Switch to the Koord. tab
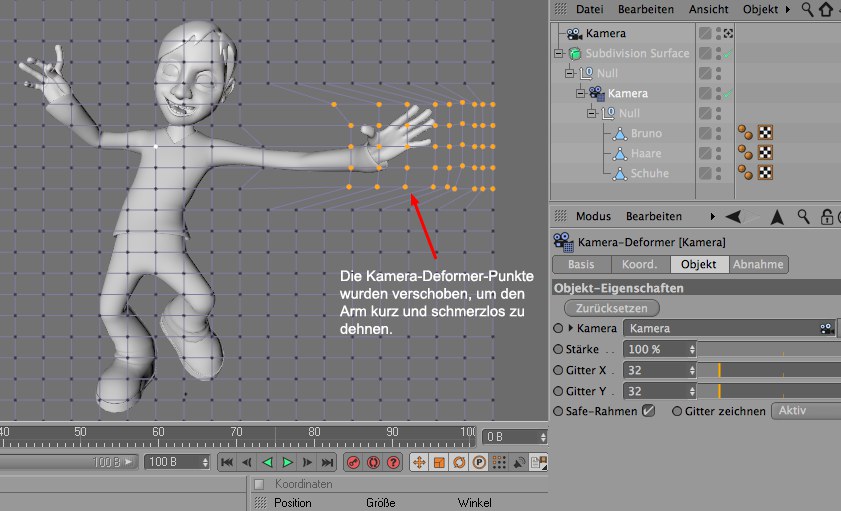The width and height of the screenshot is (841, 511). [640, 265]
